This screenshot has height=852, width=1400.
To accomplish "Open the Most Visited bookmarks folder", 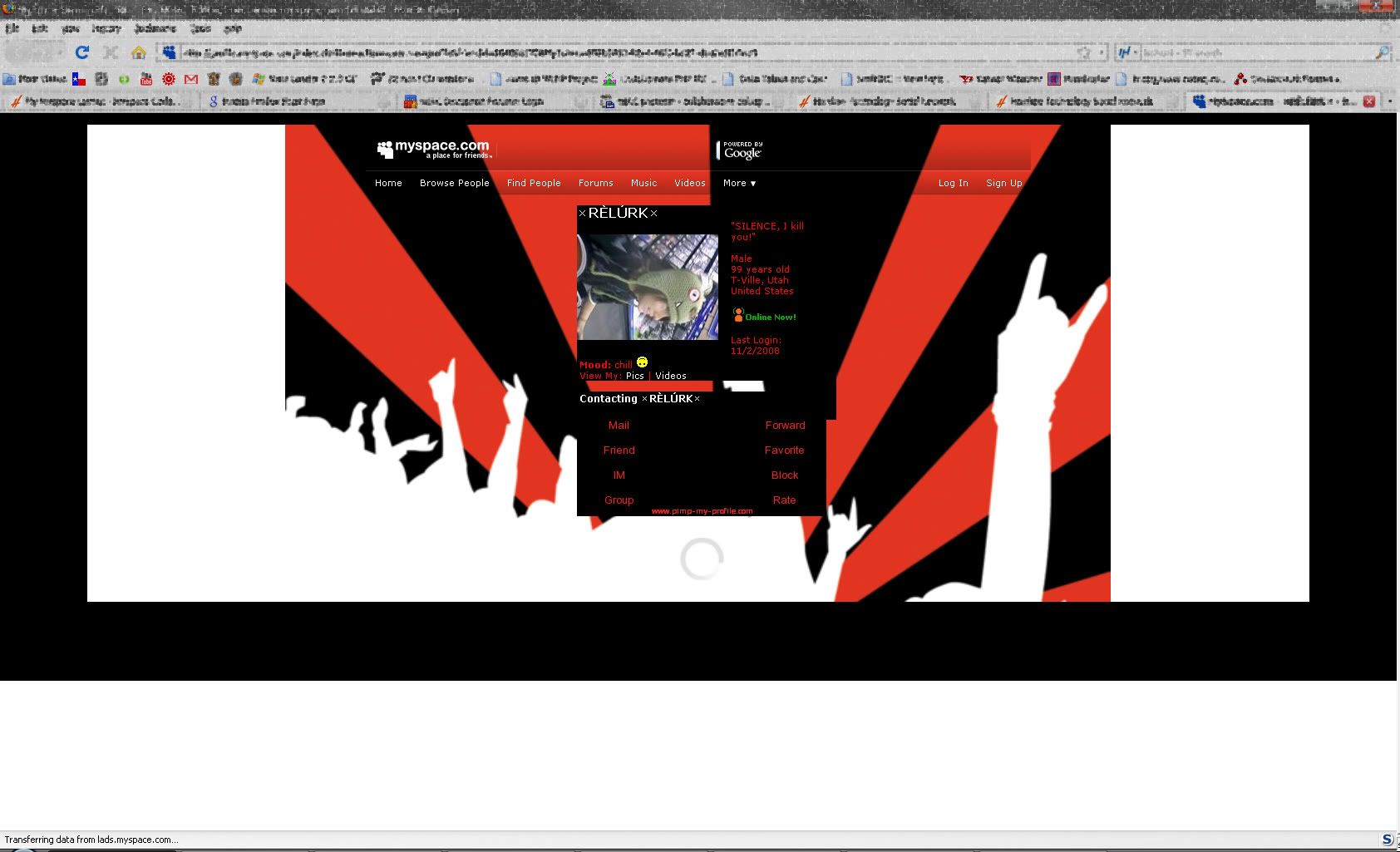I will click(35, 79).
